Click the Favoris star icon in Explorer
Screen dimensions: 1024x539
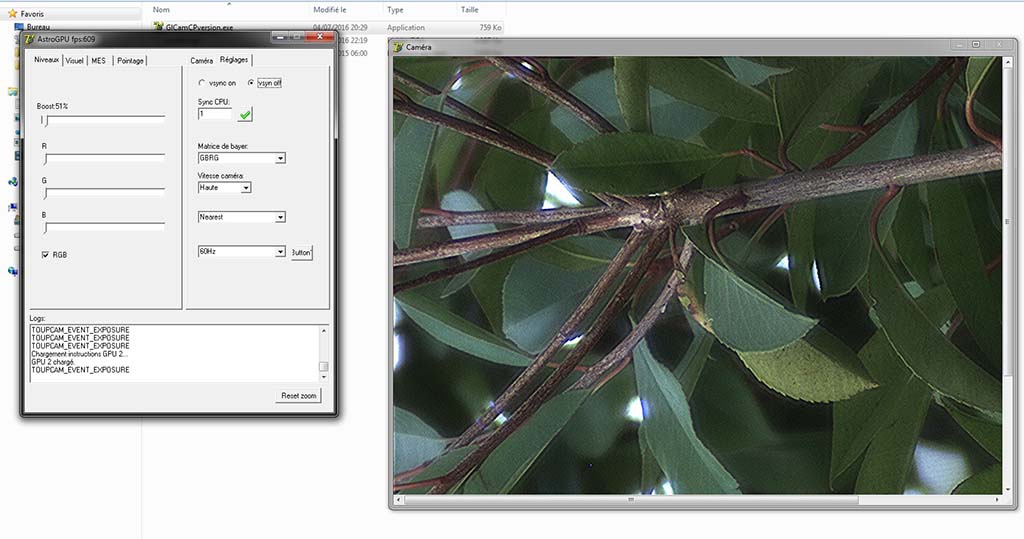pyautogui.click(x=12, y=14)
